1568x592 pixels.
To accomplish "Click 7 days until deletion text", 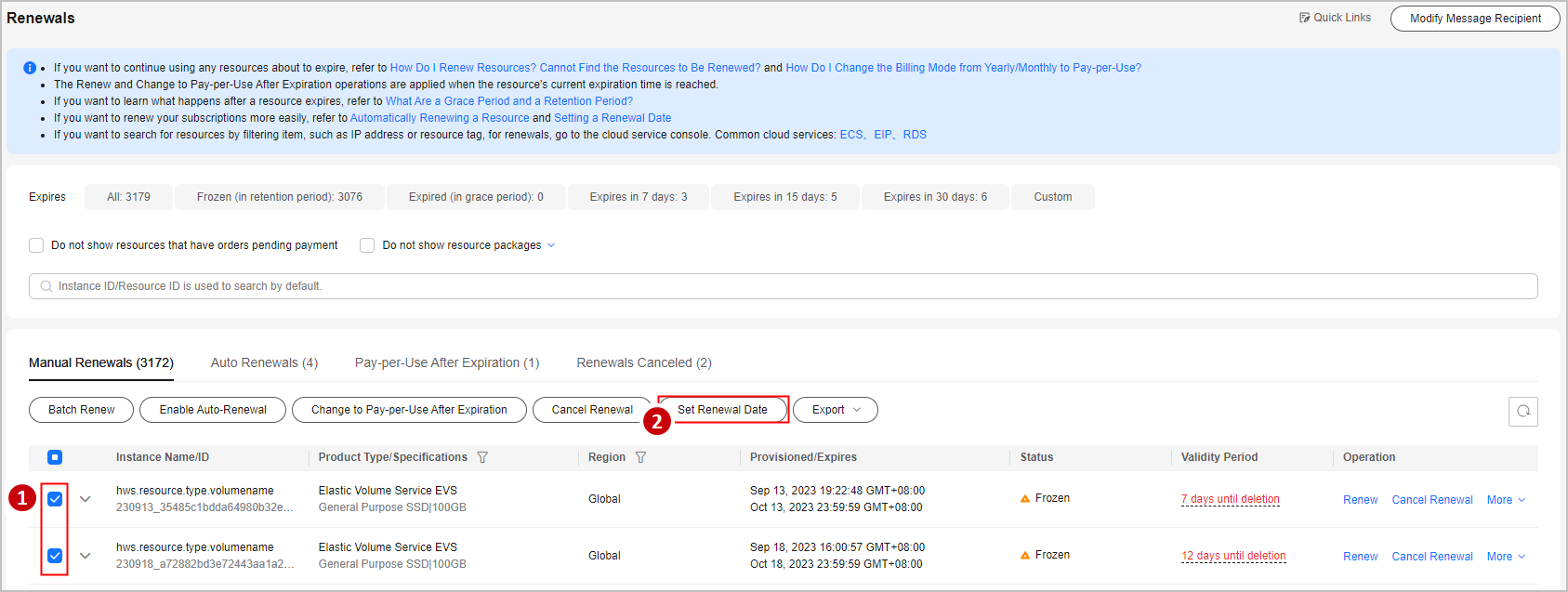I will (x=1231, y=499).
